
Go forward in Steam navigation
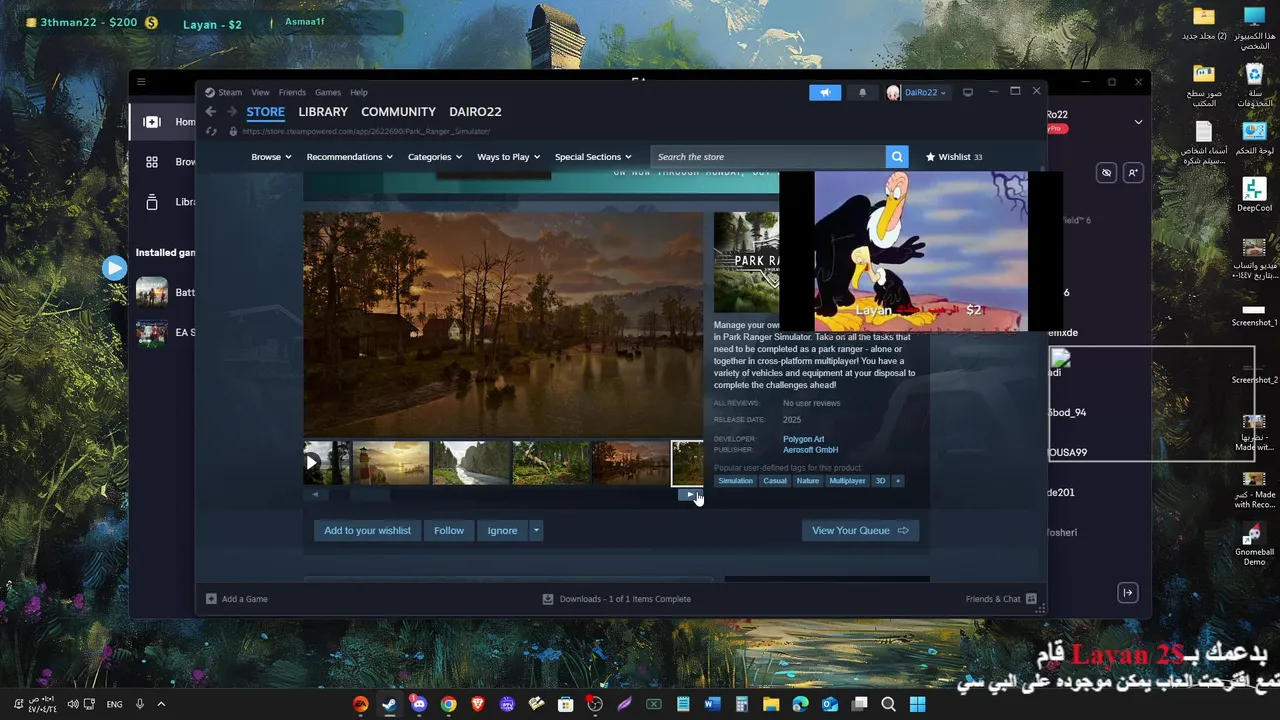coord(232,112)
